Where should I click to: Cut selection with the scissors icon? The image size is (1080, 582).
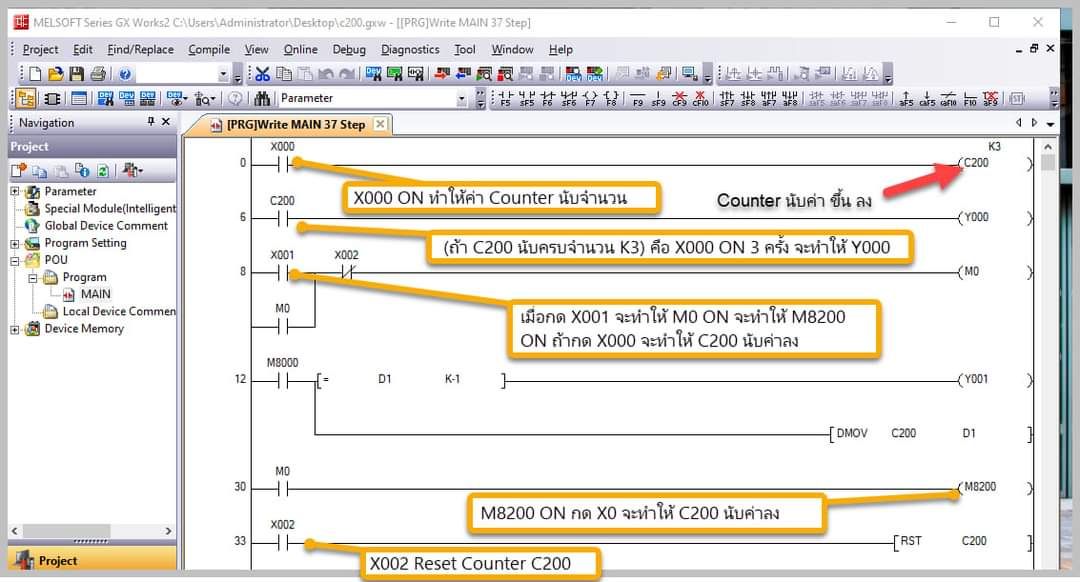pos(262,74)
